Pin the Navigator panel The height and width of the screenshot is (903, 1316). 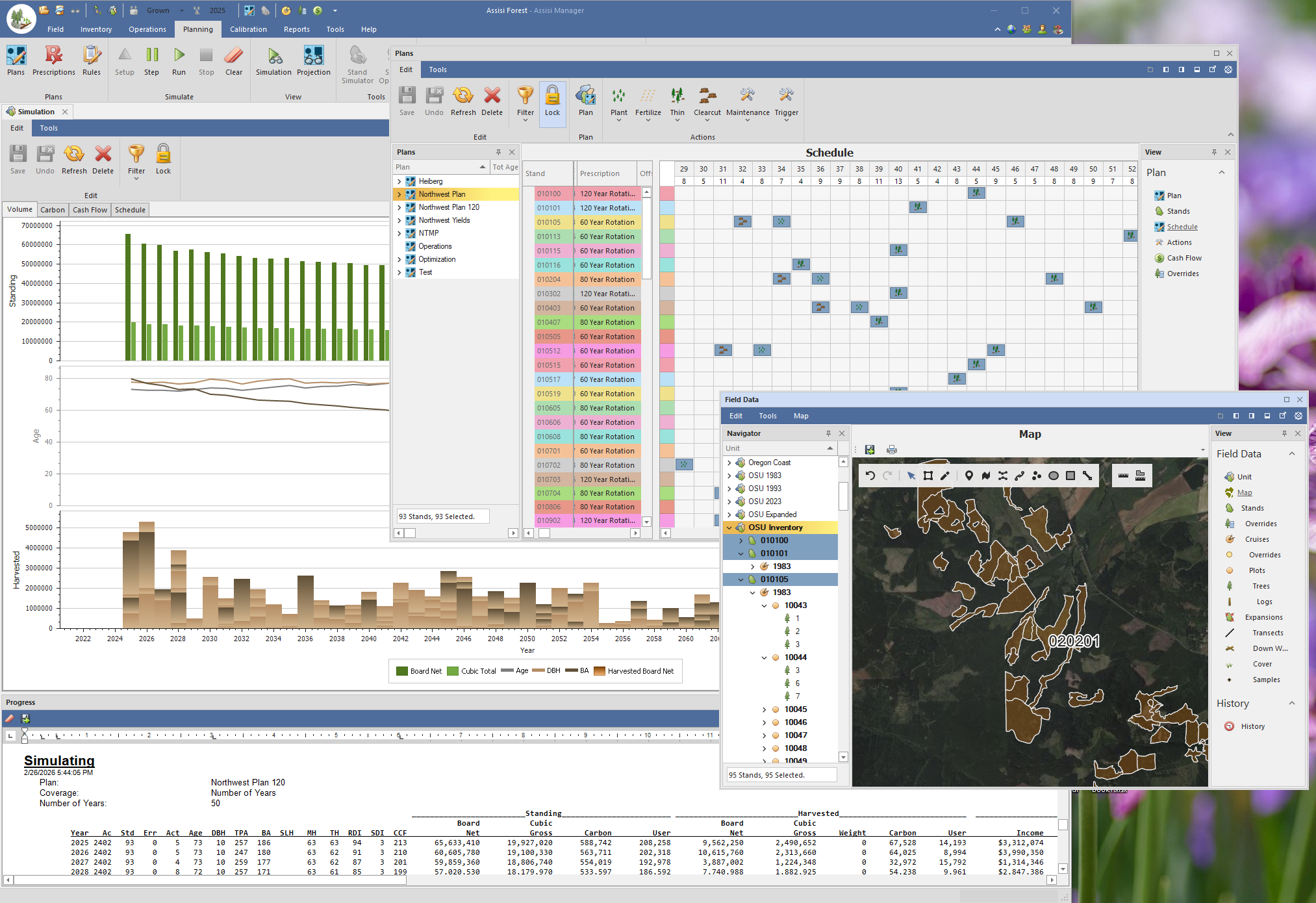[x=828, y=433]
